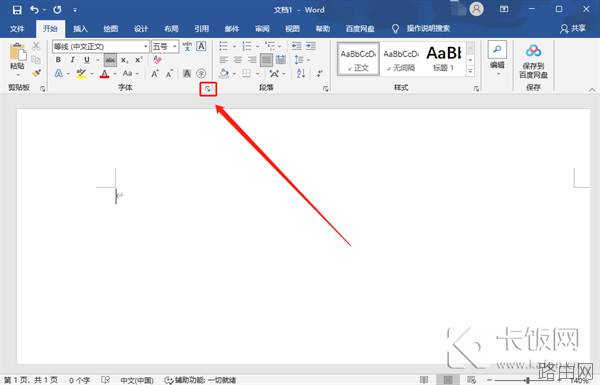
Task: Click the Sort A-Z icon
Action: click(x=301, y=73)
